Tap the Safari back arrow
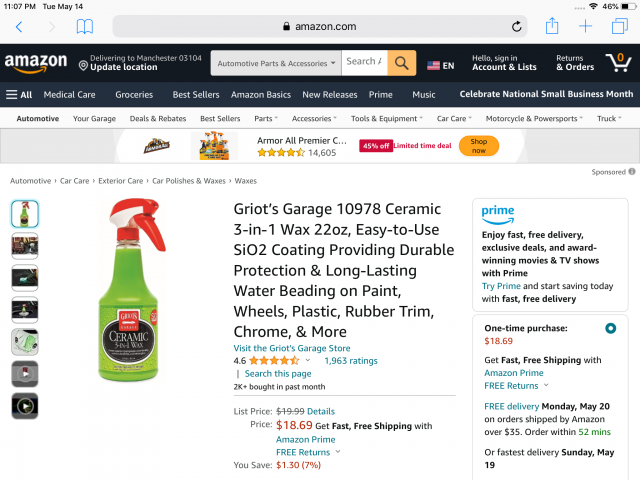 click(19, 27)
